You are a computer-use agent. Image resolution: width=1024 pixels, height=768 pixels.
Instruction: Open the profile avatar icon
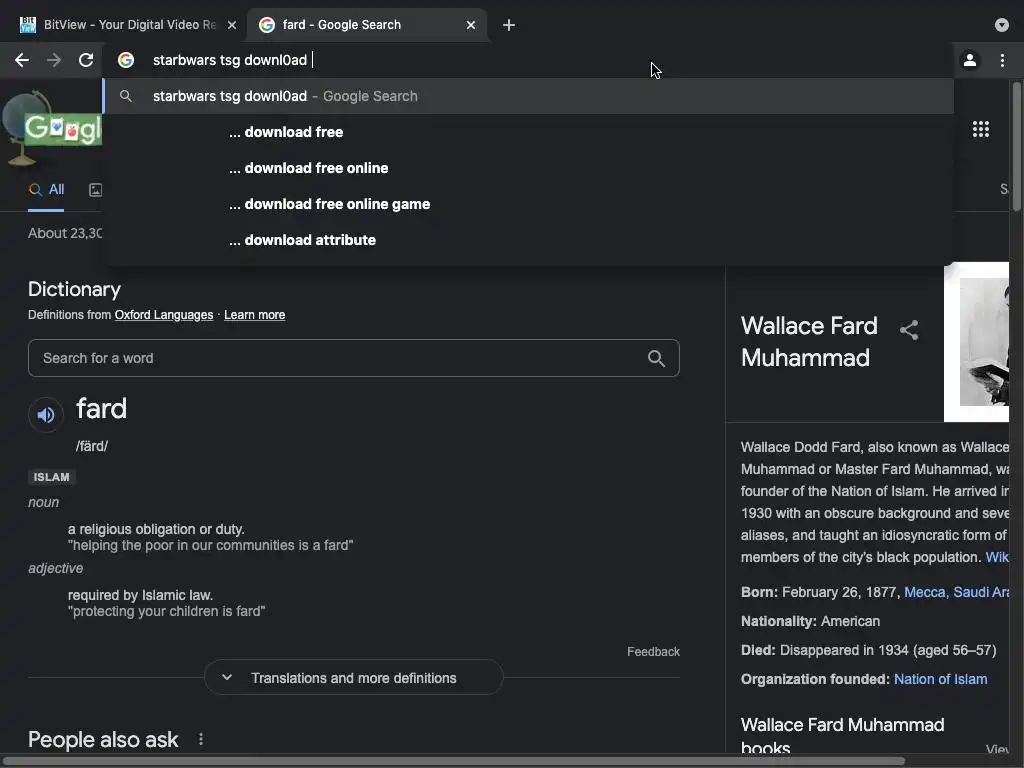pyautogui.click(x=969, y=60)
